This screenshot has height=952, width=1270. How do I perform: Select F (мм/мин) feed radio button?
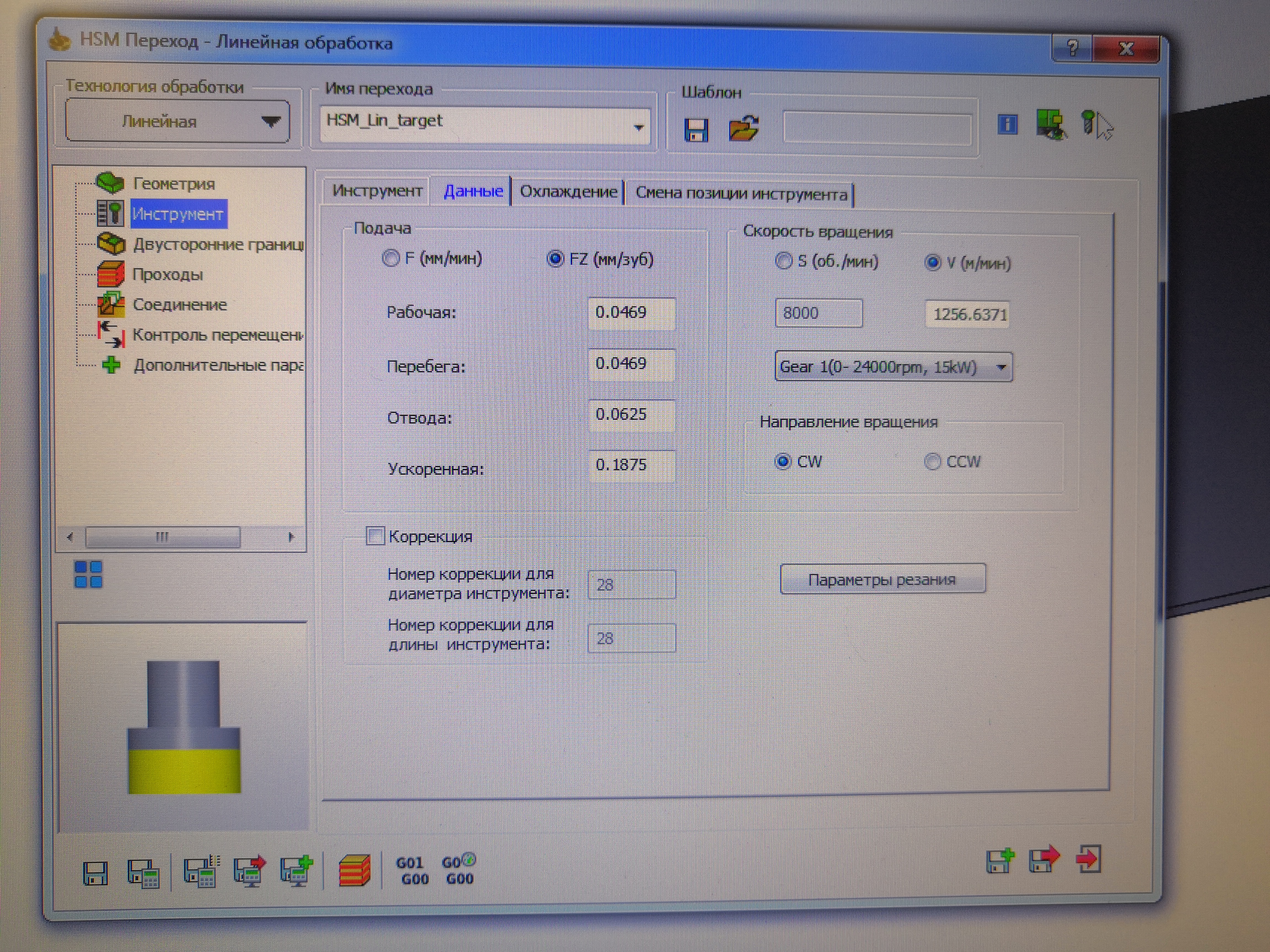(x=391, y=258)
